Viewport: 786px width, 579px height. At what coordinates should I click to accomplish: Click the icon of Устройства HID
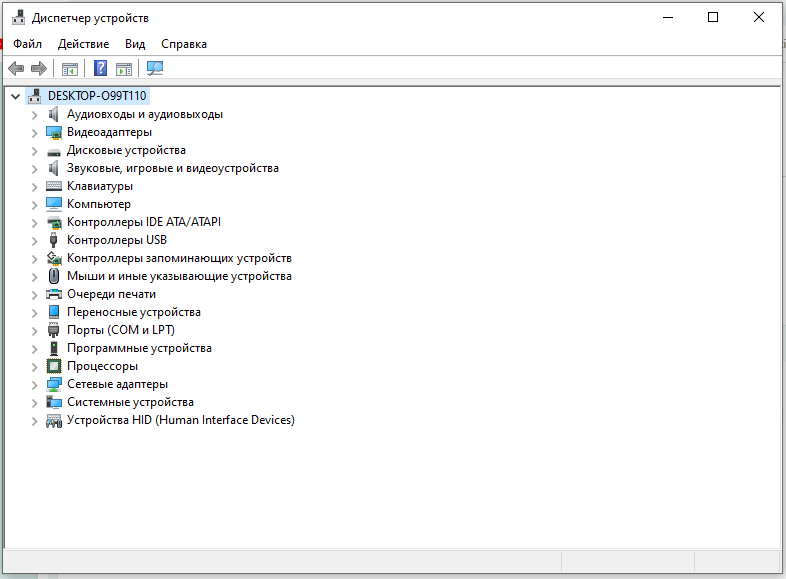click(54, 421)
